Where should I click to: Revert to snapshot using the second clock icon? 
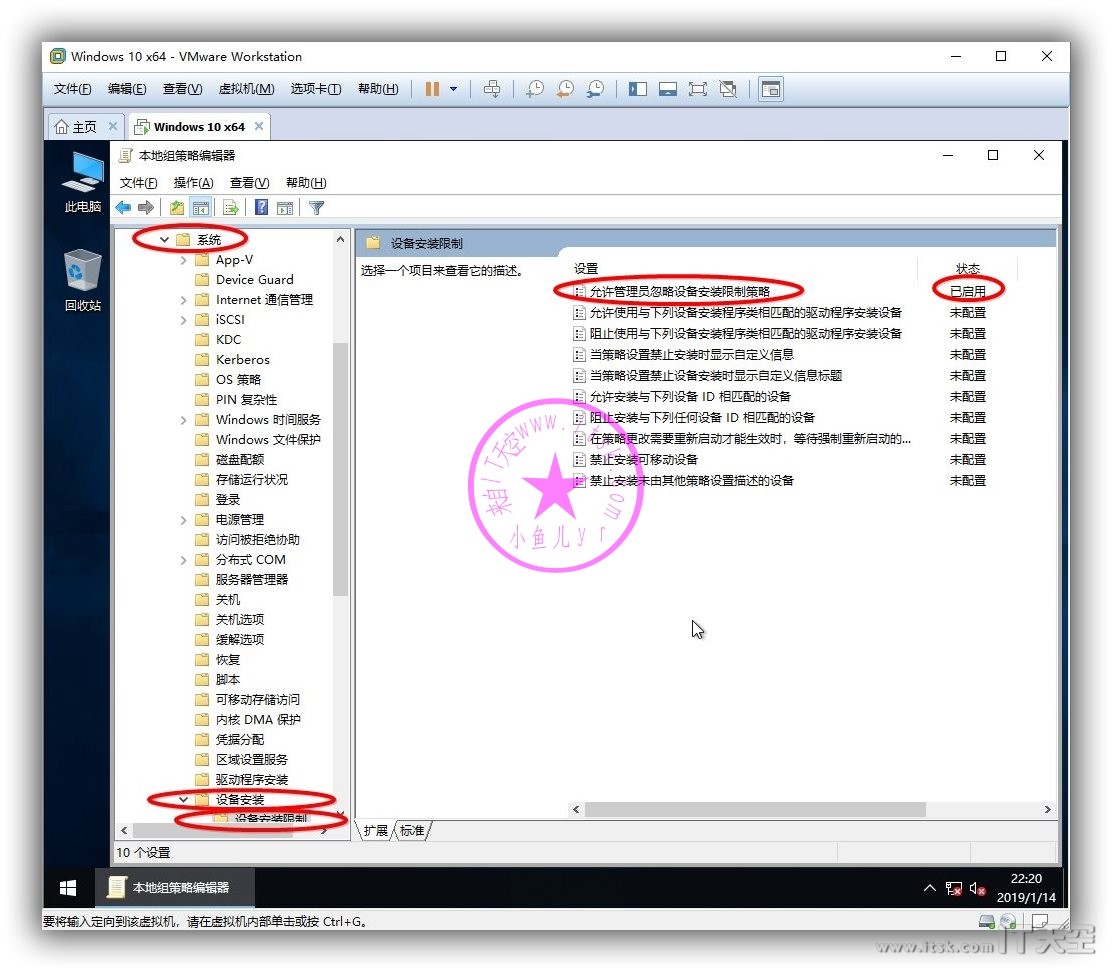[565, 89]
